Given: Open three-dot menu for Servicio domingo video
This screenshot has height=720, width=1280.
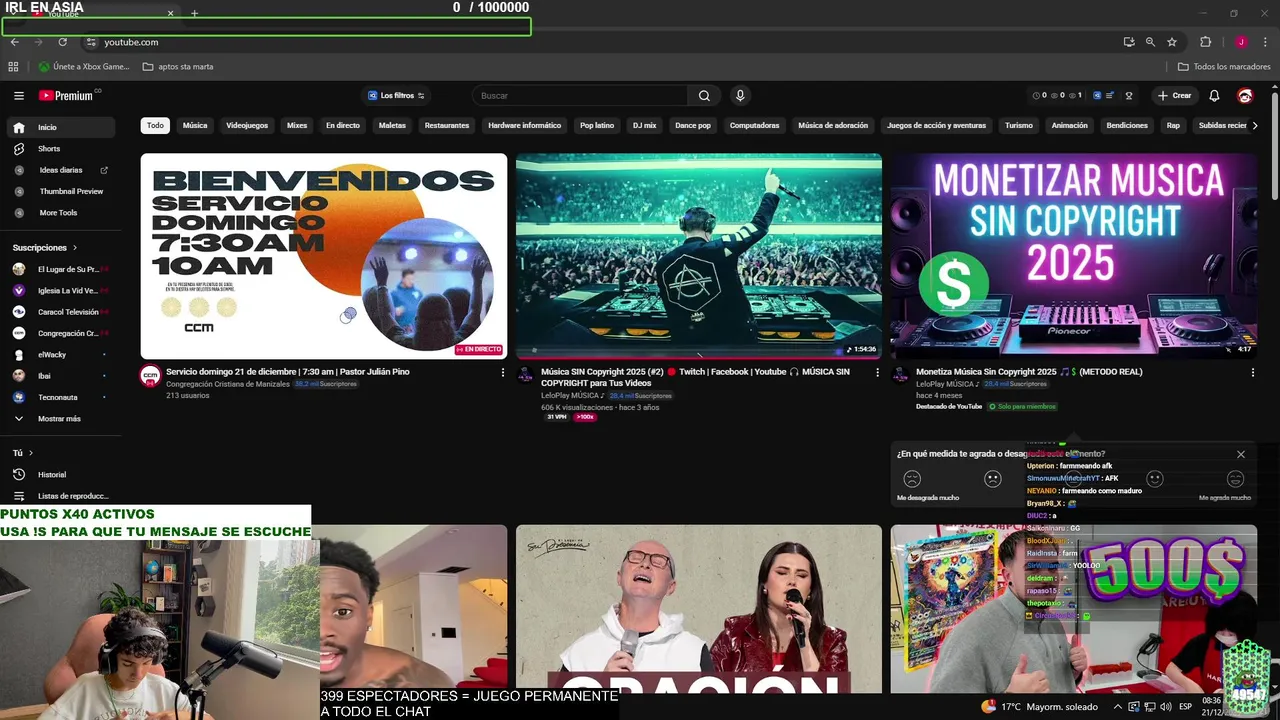Looking at the screenshot, I should point(503,372).
